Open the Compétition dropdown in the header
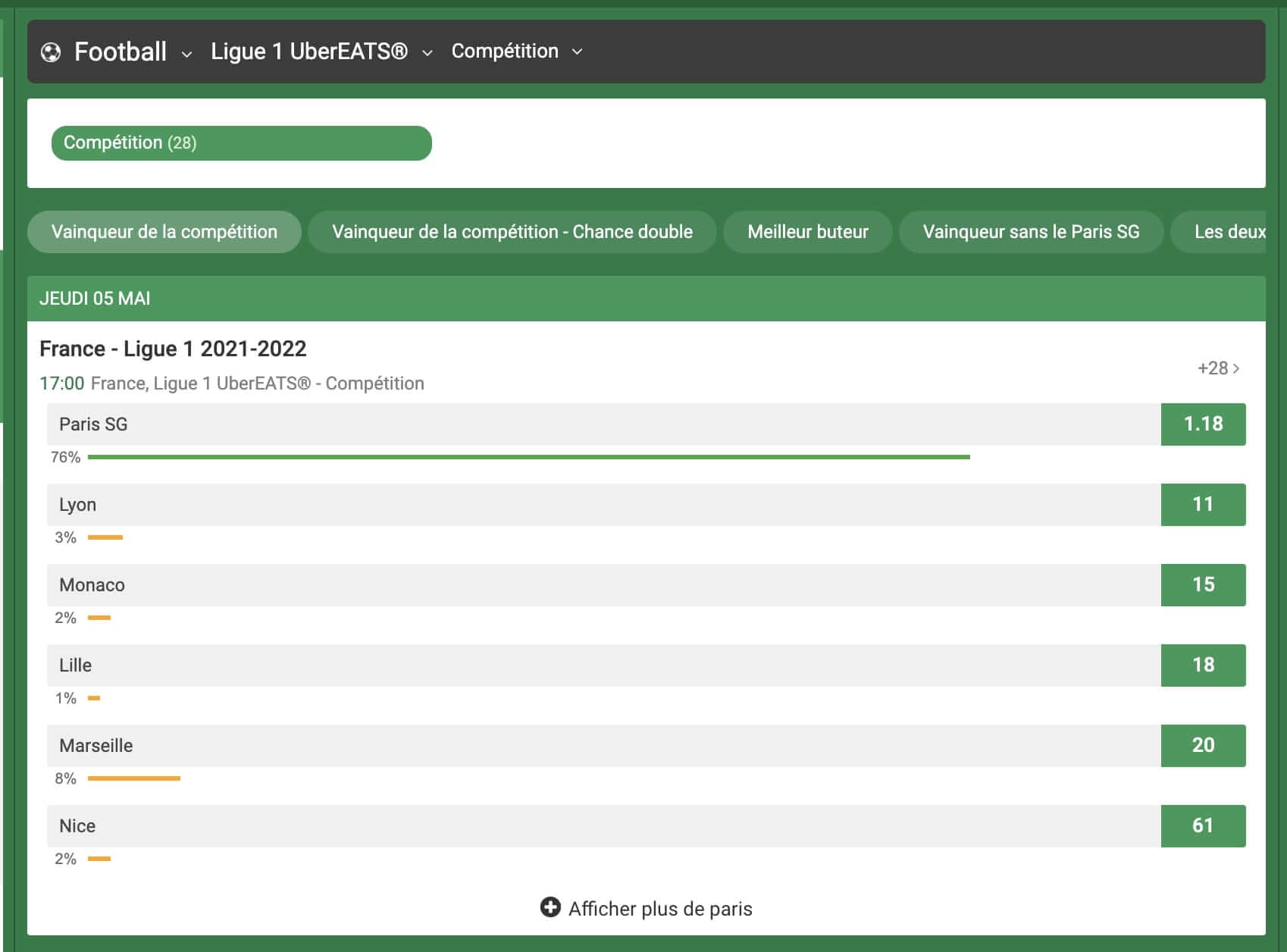Screen dimensions: 1287x952 click(517, 52)
